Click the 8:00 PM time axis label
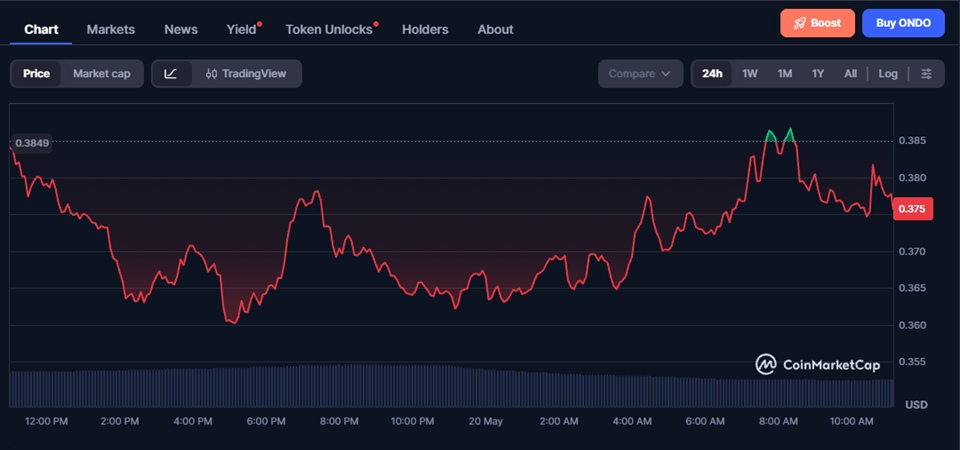Viewport: 960px width, 450px height. click(x=339, y=421)
